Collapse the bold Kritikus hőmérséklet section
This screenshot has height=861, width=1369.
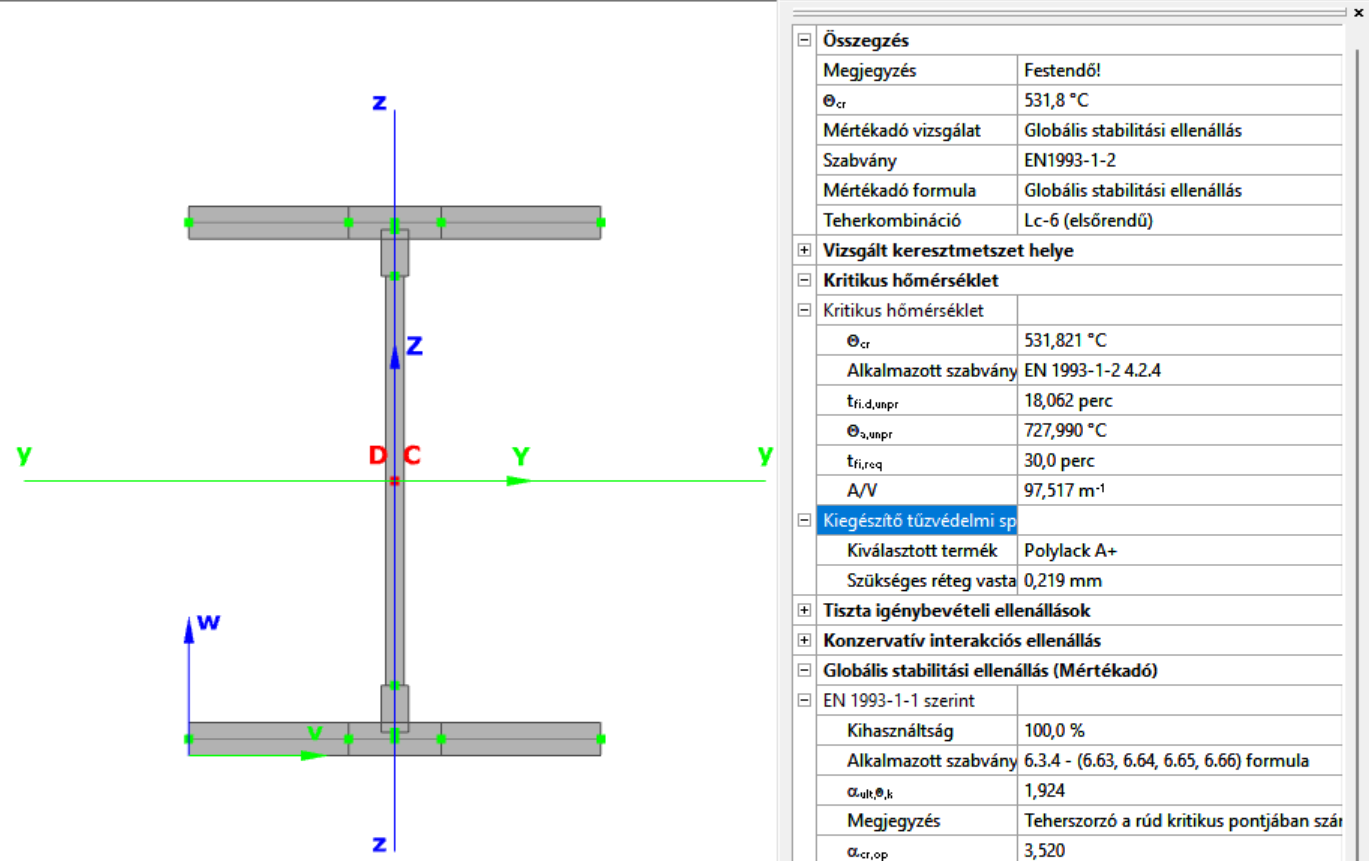point(804,281)
